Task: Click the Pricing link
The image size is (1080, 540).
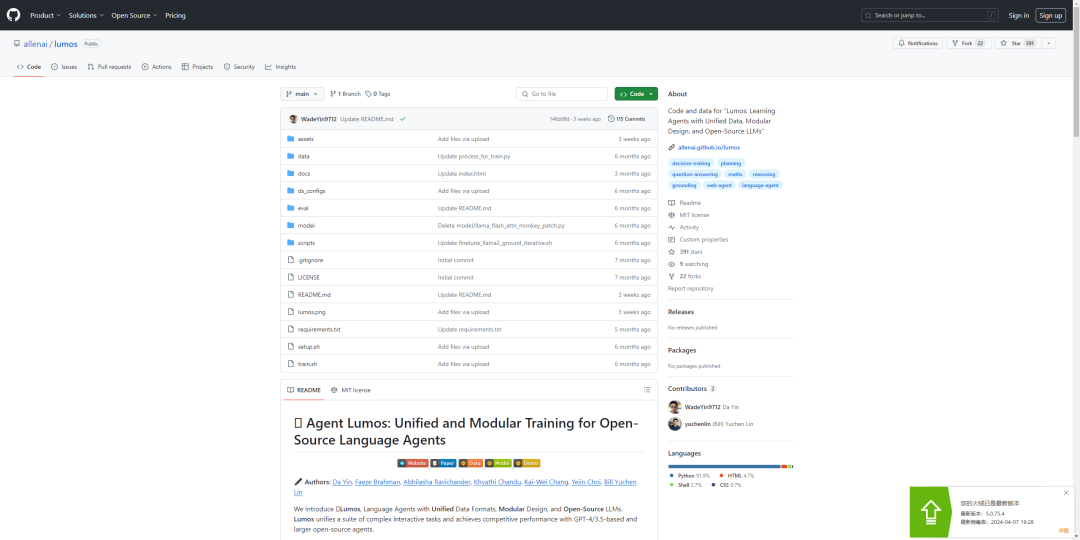Action: pos(175,15)
